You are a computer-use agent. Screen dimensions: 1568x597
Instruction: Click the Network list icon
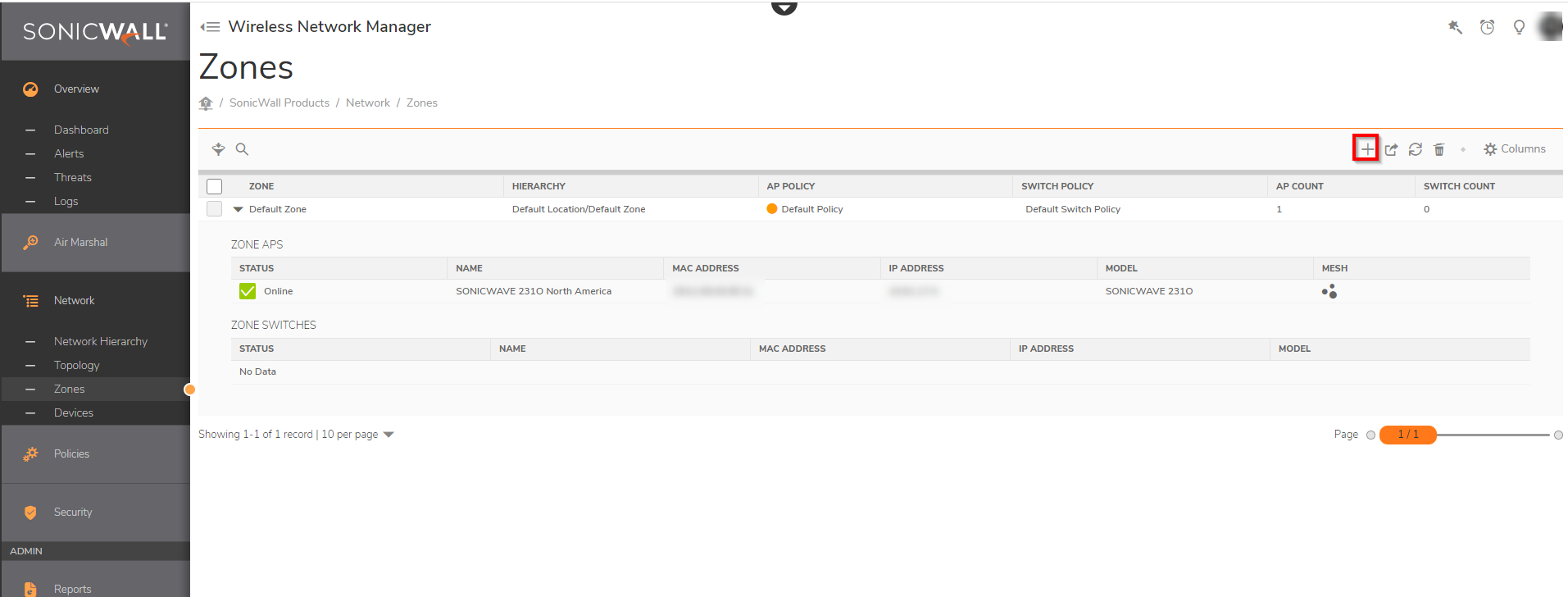point(30,301)
